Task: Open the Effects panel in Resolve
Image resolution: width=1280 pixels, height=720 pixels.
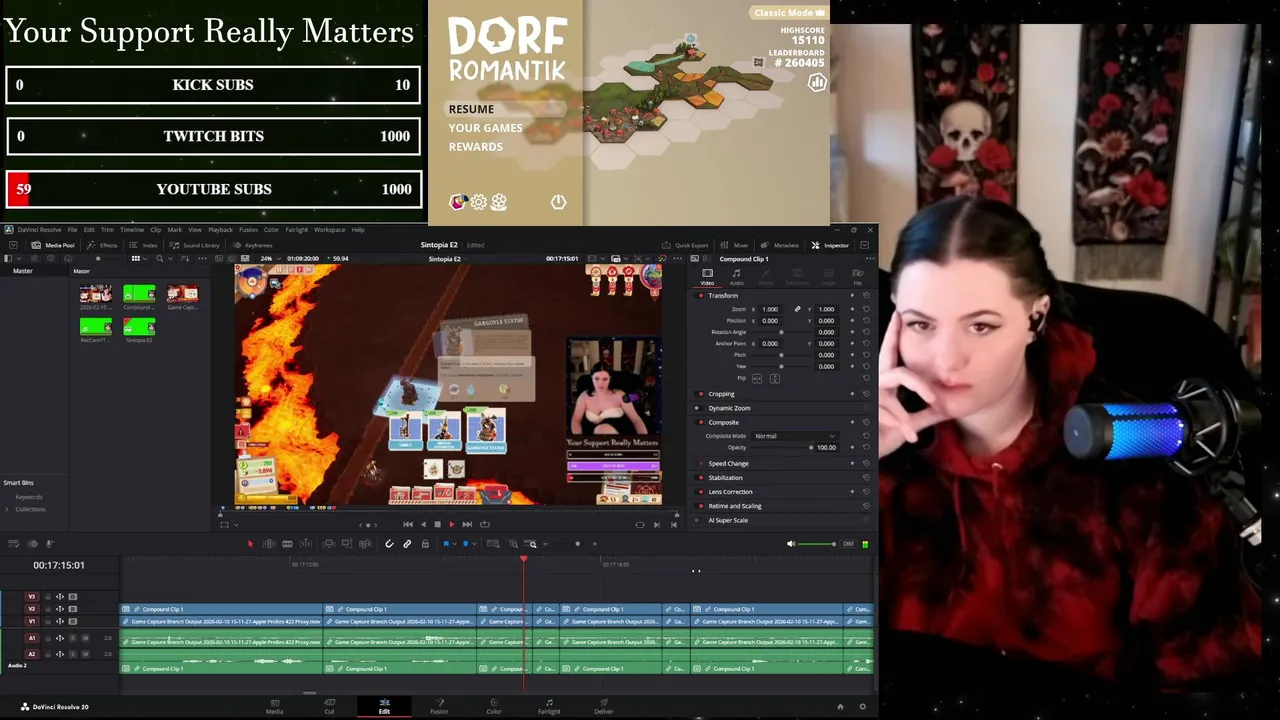Action: 101,245
